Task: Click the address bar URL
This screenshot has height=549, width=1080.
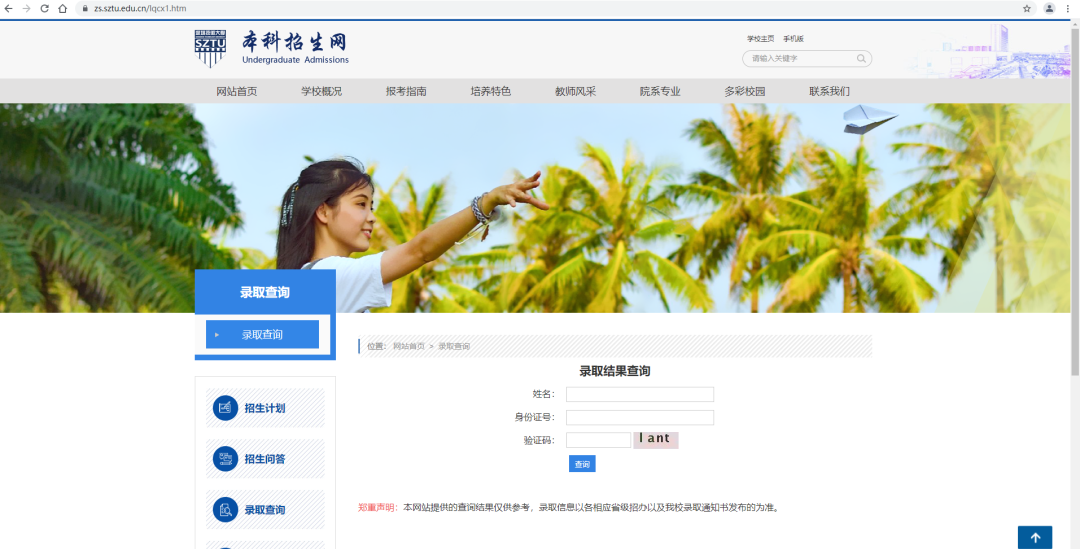Action: coord(141,8)
